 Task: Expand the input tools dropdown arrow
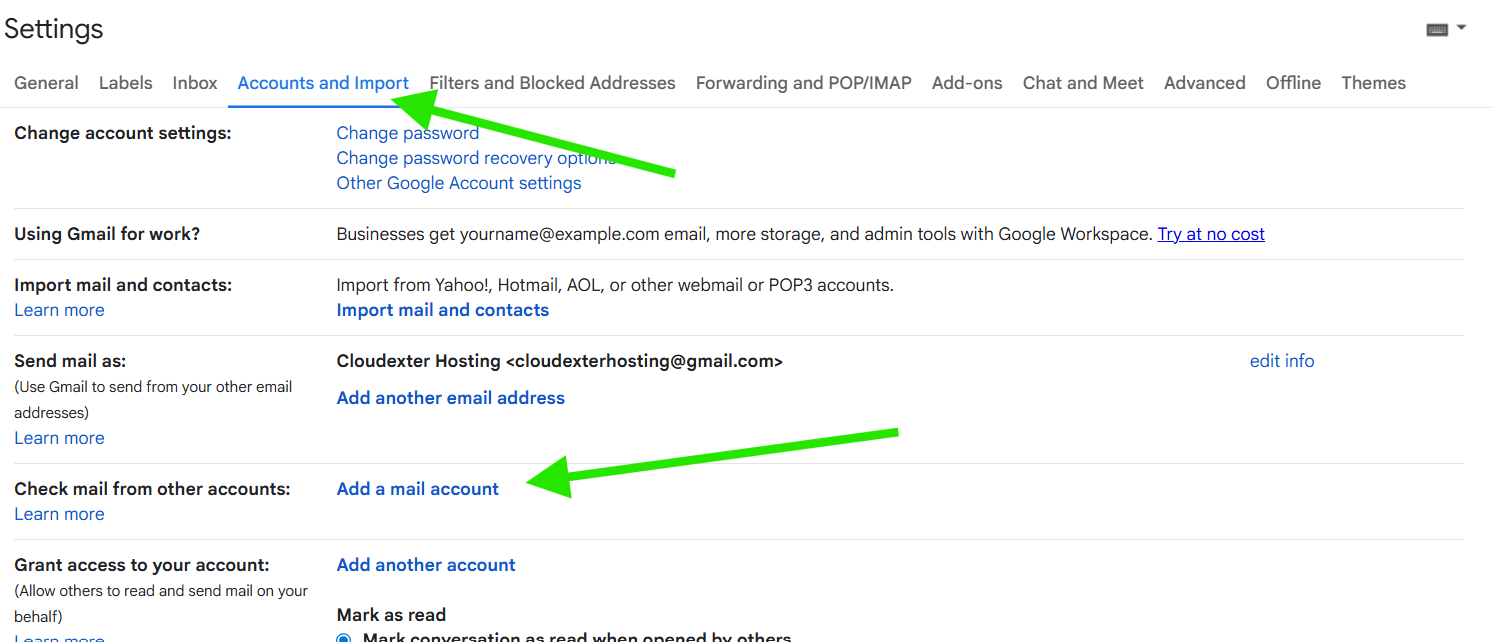point(1462,28)
